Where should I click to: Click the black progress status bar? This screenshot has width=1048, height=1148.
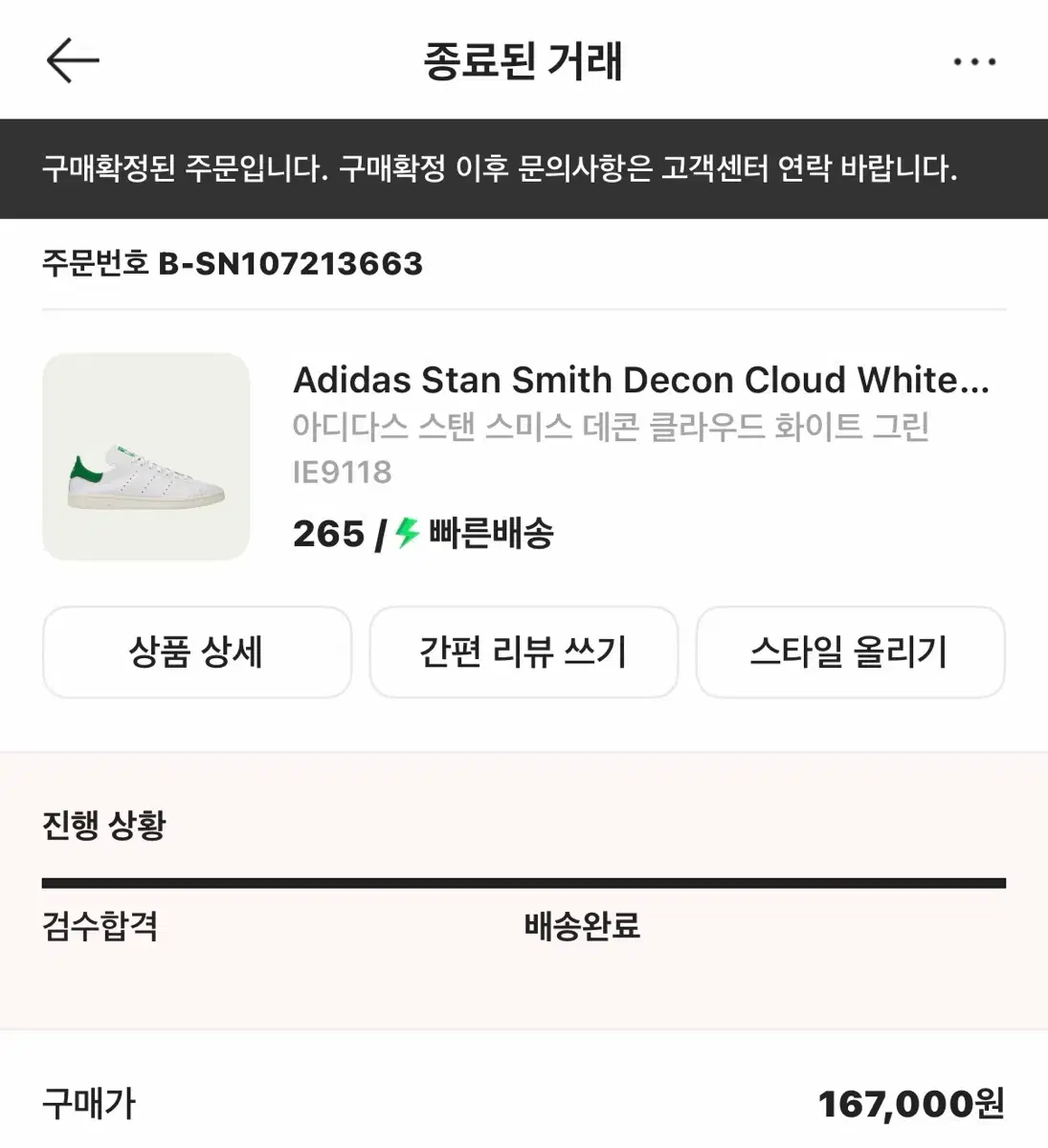point(524,883)
